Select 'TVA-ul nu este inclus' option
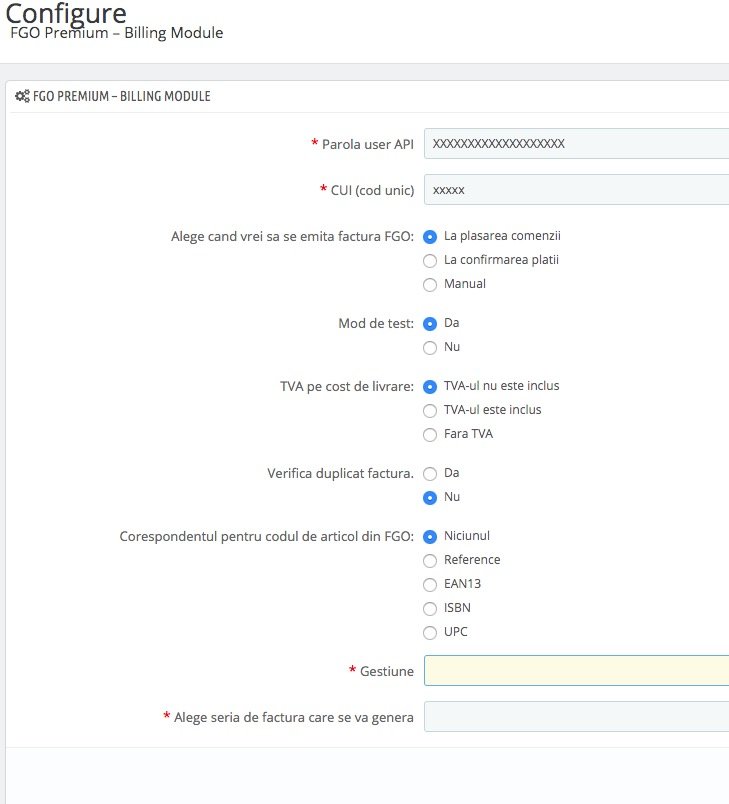 click(x=430, y=387)
